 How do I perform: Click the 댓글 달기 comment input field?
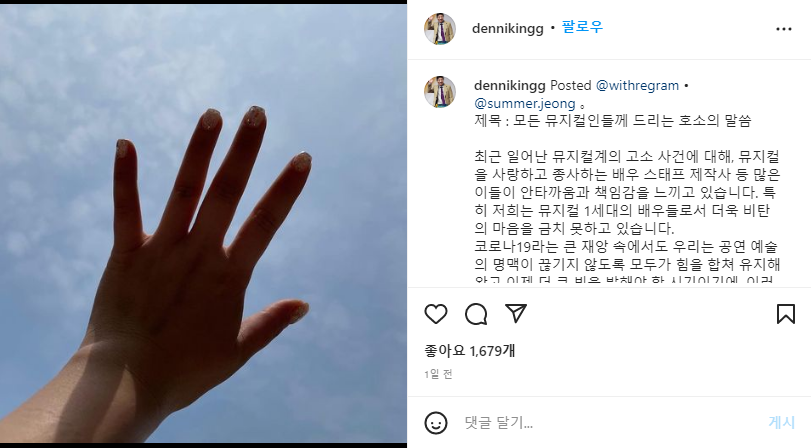(610, 423)
